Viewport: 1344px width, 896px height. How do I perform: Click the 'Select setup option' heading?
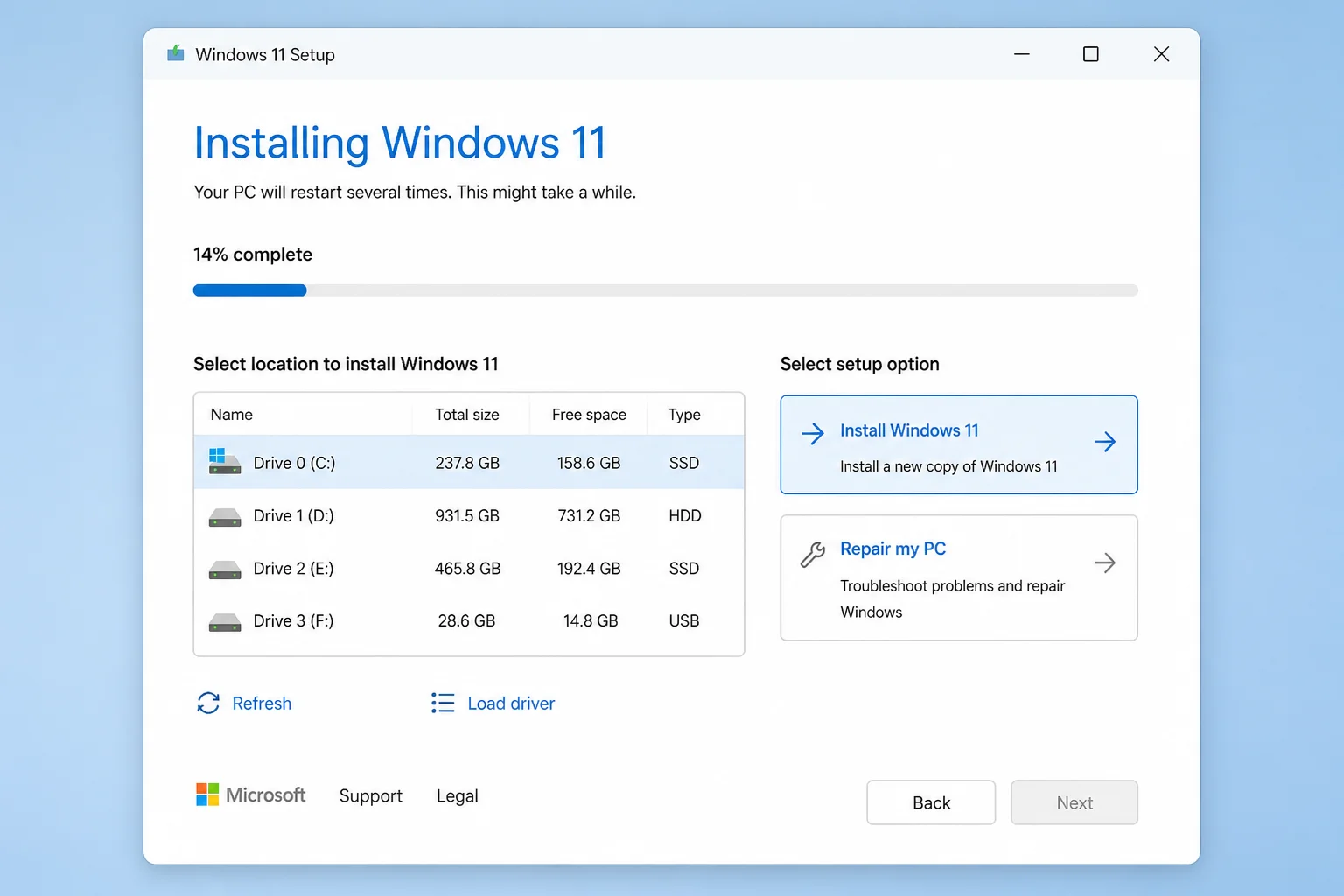[859, 364]
